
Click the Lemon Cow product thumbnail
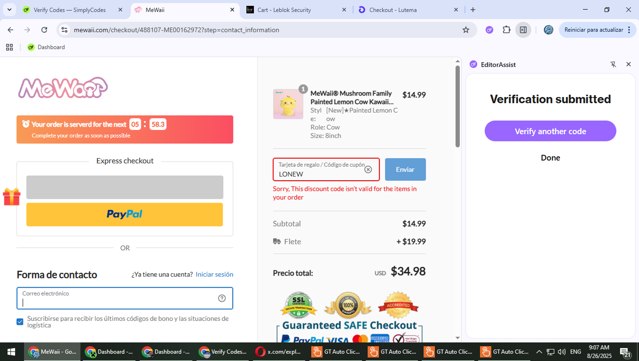click(288, 104)
